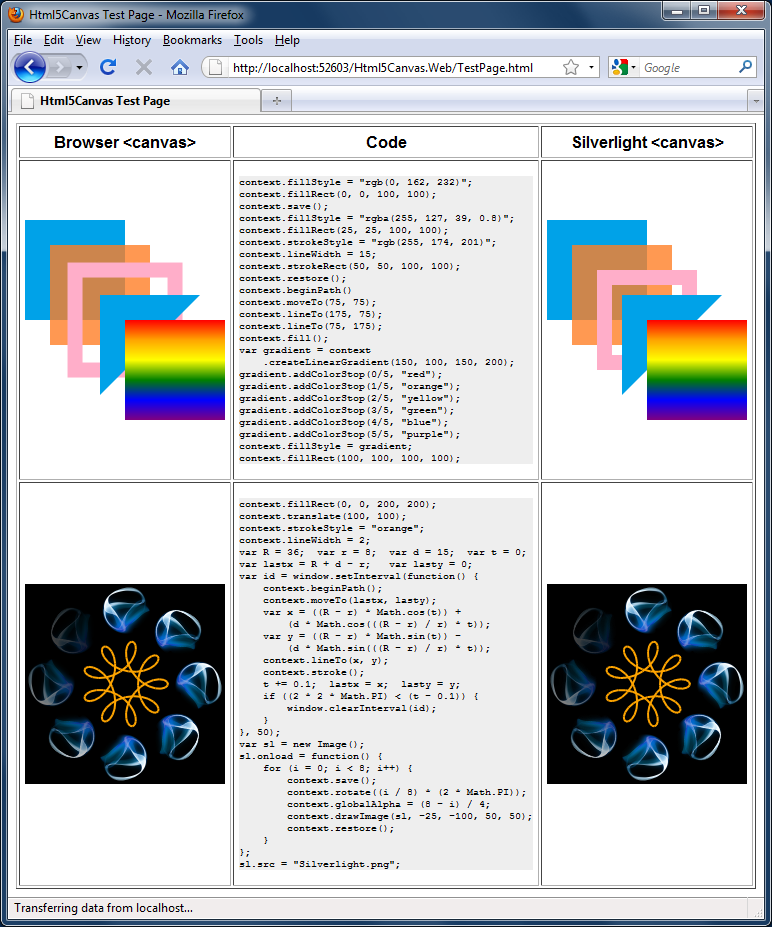
Task: Open the Google search engine selector
Action: pyautogui.click(x=624, y=67)
